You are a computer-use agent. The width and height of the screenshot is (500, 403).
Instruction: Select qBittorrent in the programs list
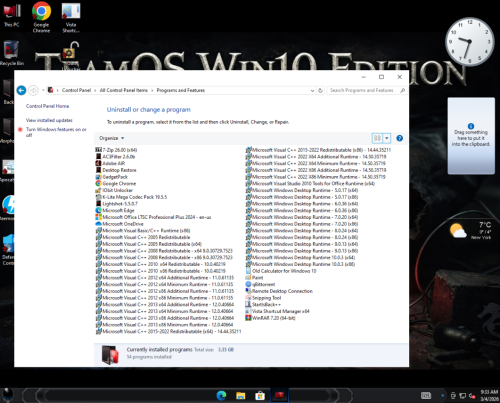tap(260, 284)
